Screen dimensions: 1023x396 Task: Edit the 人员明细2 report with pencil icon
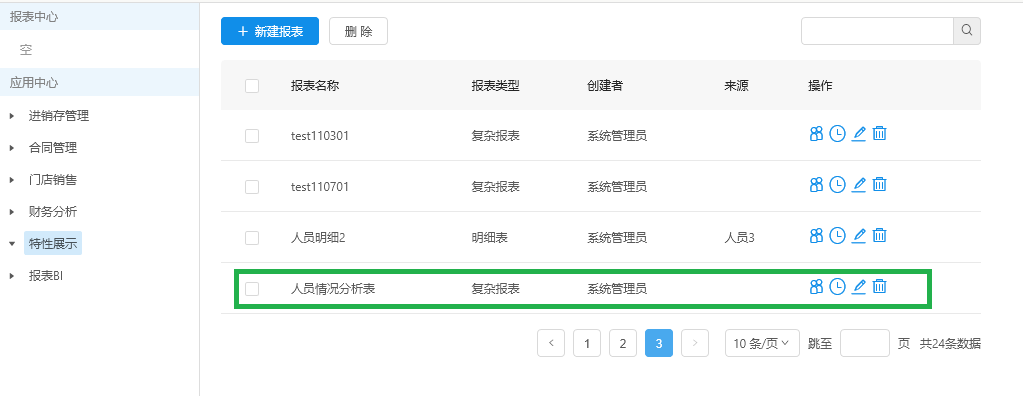click(859, 235)
